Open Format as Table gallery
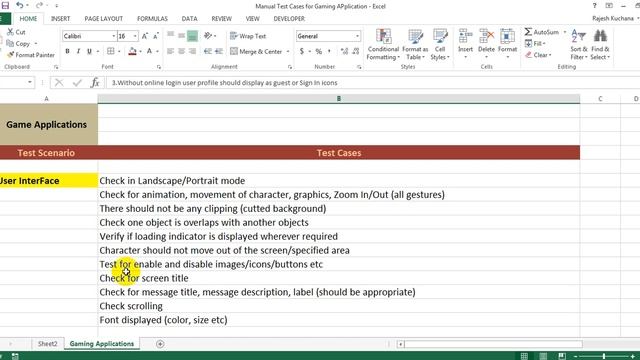 [415, 44]
